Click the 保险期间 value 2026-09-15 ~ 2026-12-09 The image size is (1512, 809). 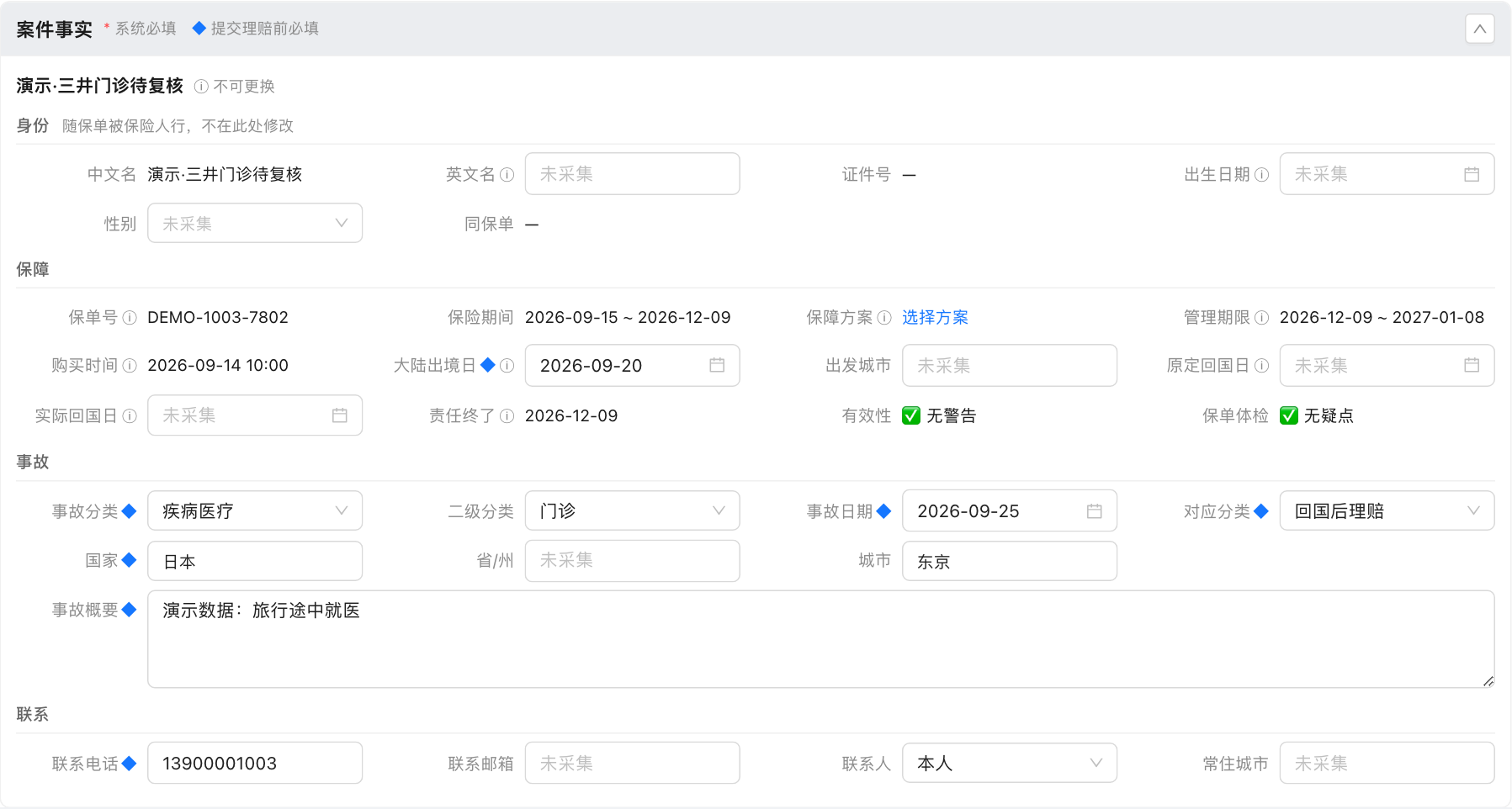(x=628, y=317)
